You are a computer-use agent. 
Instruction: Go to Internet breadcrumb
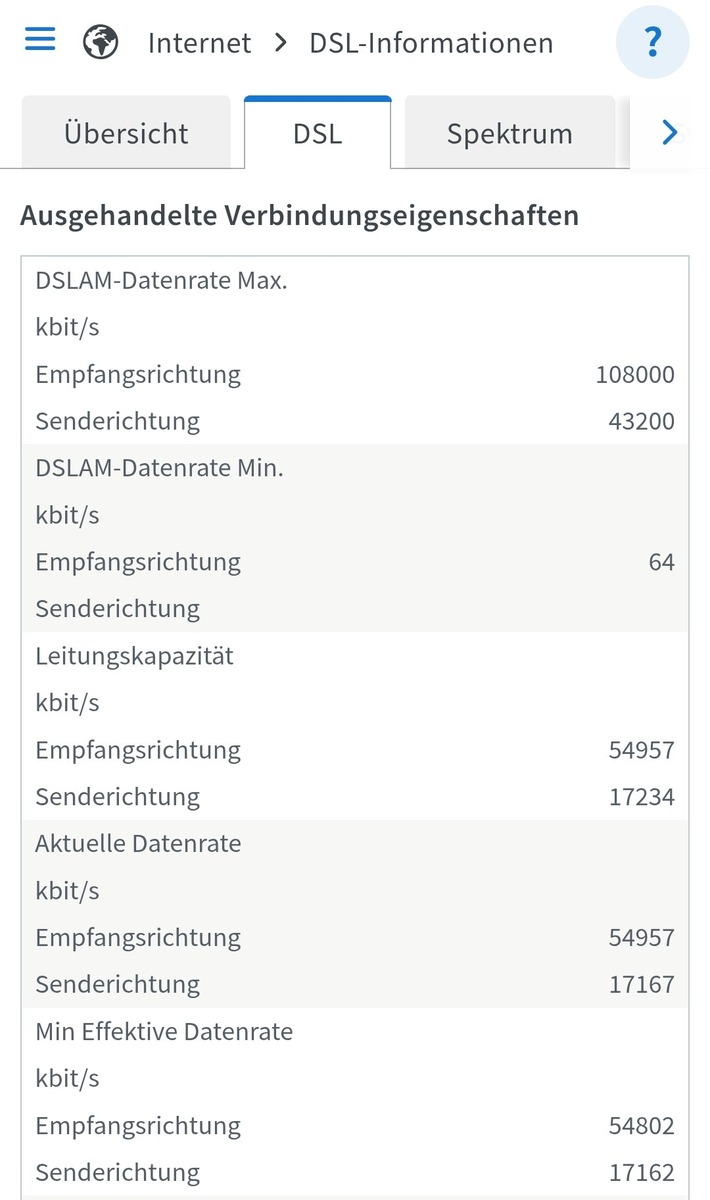[x=200, y=43]
